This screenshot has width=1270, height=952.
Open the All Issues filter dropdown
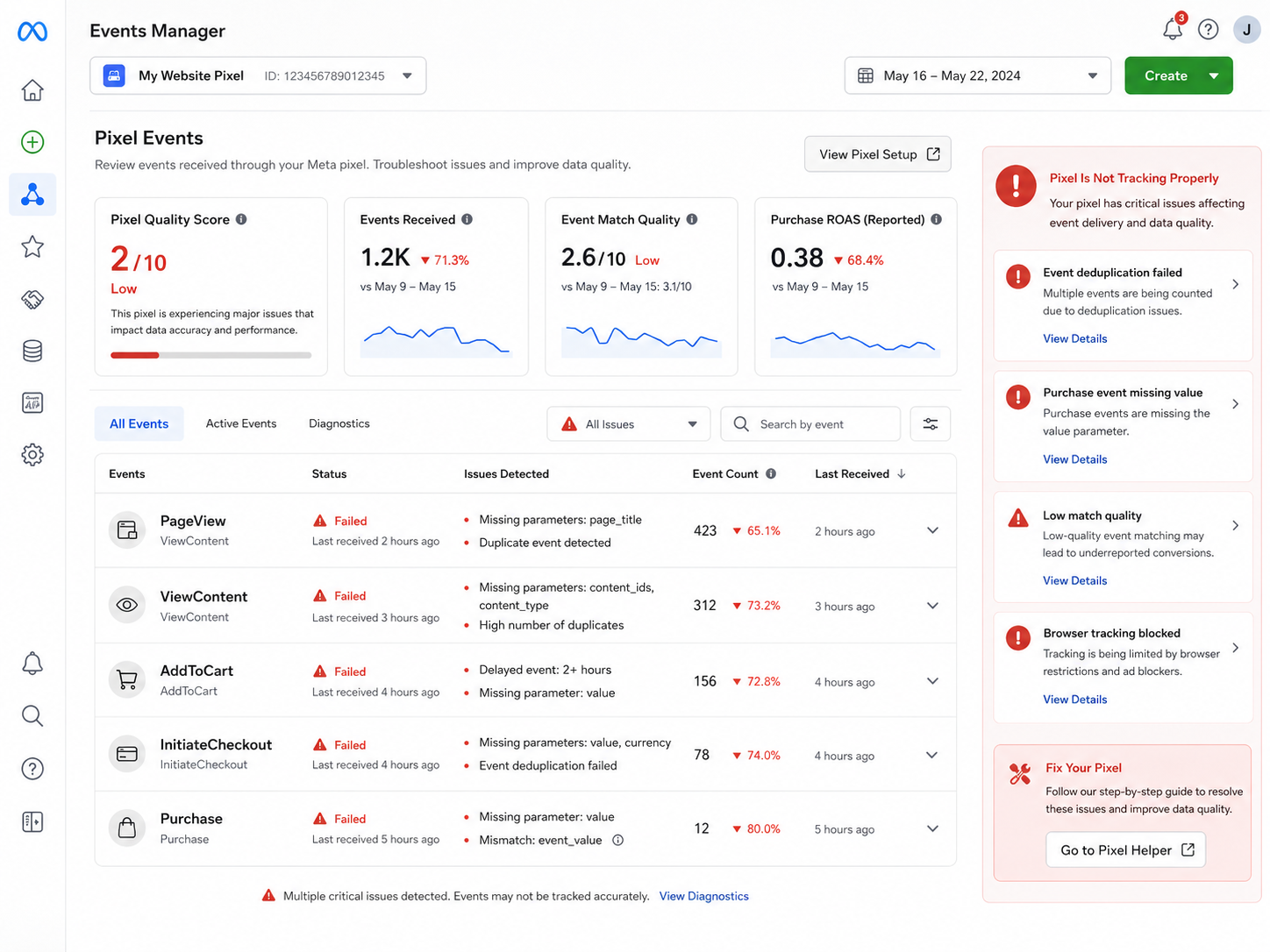click(628, 424)
